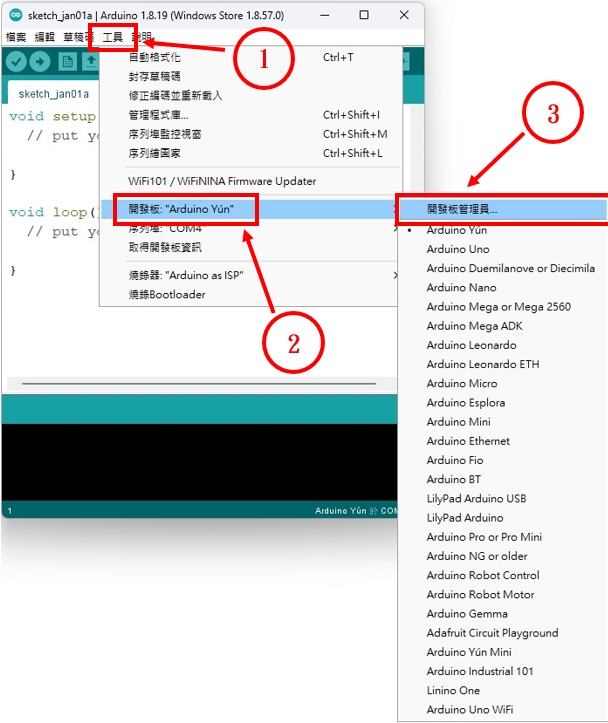This screenshot has height=723, width=608.
Task: Open the 編輯 menu
Action: tap(45, 37)
